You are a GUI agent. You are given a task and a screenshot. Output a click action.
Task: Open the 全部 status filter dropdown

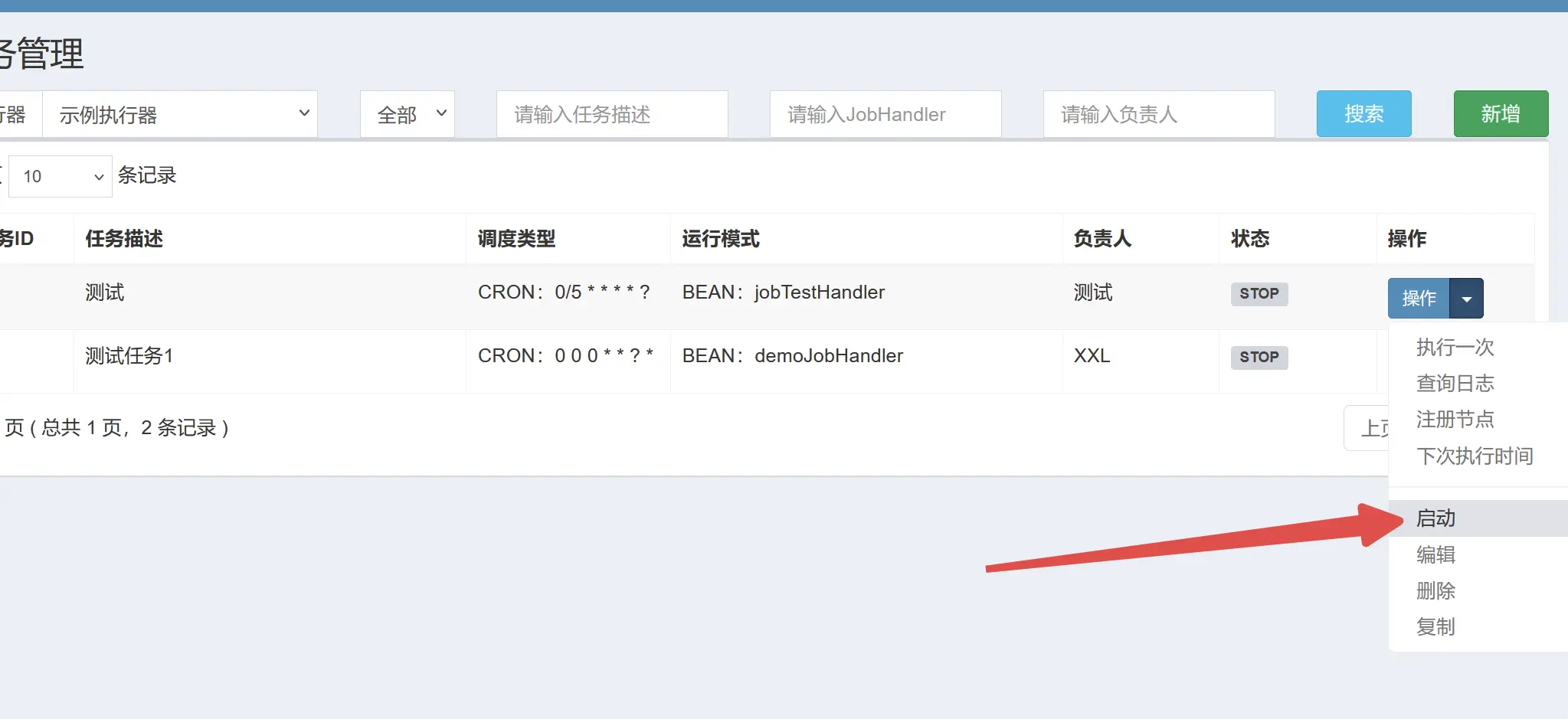click(x=408, y=114)
